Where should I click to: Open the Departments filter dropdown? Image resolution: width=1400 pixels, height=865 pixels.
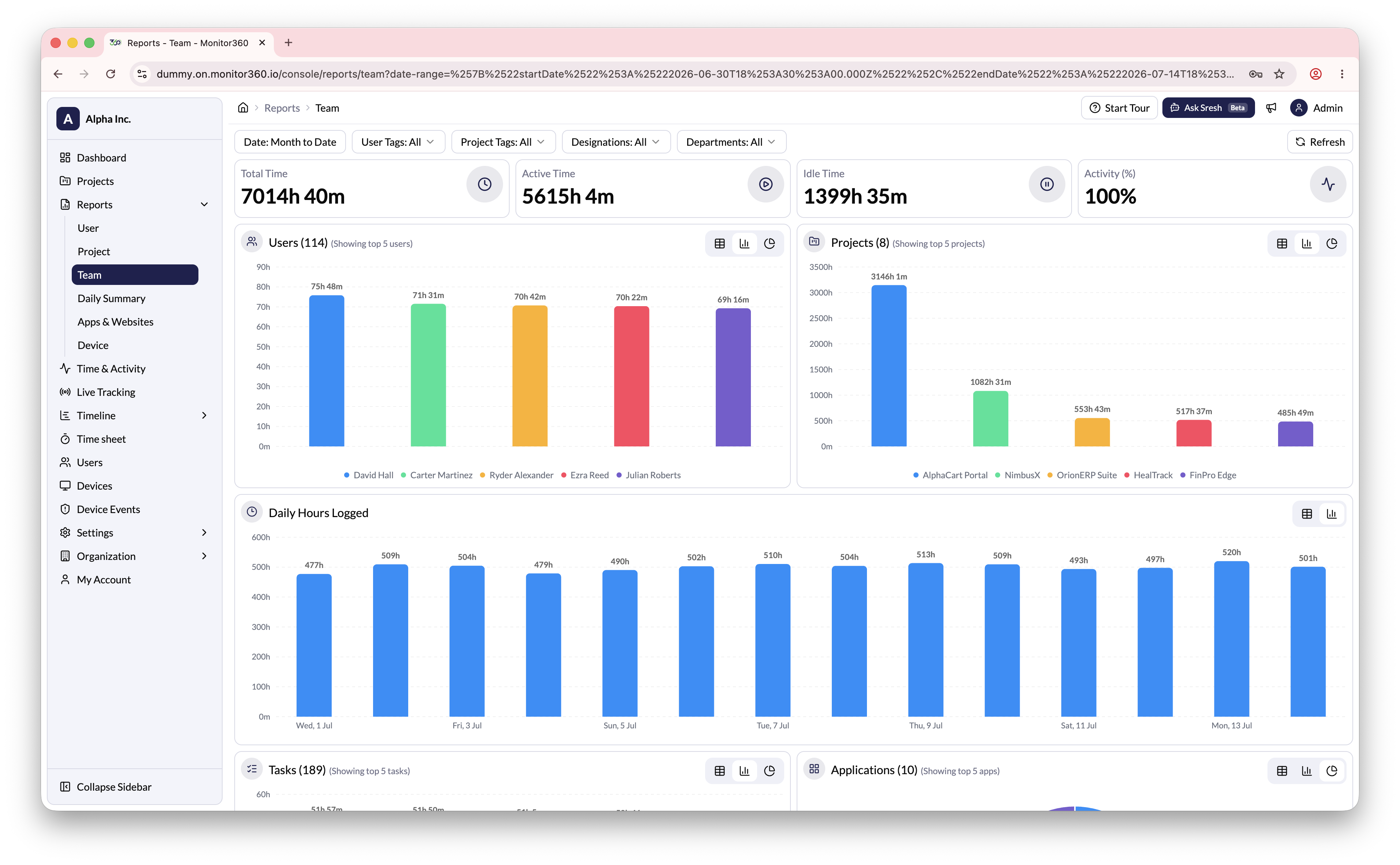point(731,142)
